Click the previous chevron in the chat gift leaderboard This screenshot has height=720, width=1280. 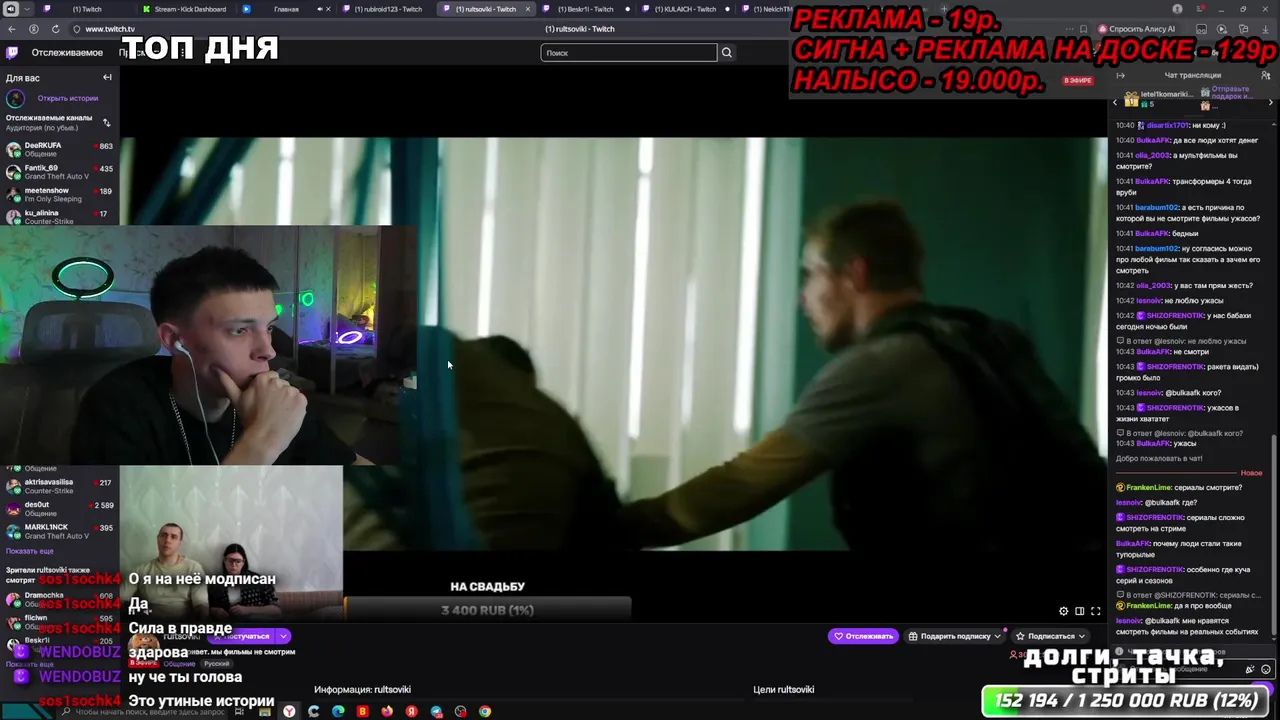click(1115, 102)
